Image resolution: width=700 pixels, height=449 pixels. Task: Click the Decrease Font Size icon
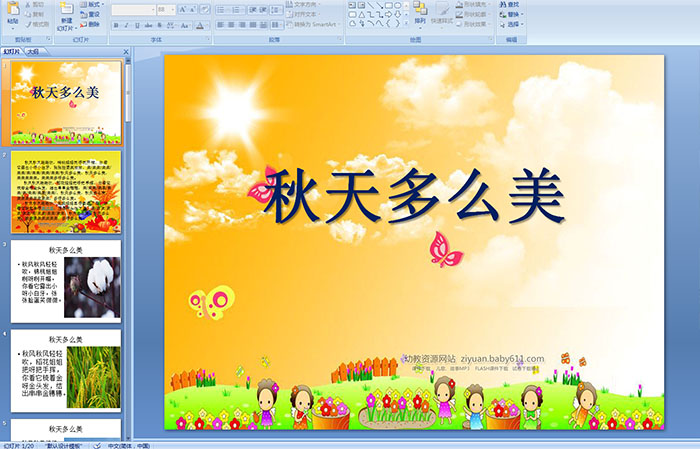[192, 10]
